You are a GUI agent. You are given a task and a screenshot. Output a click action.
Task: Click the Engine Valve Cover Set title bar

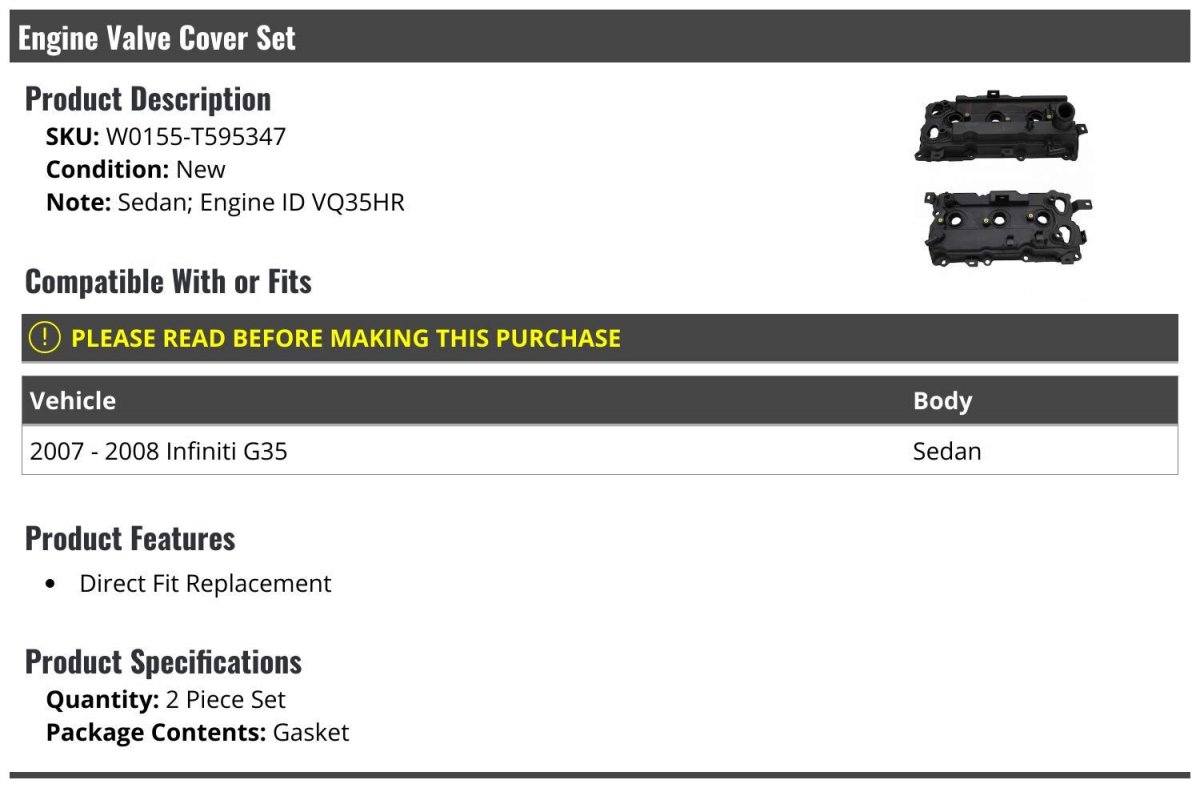[157, 38]
